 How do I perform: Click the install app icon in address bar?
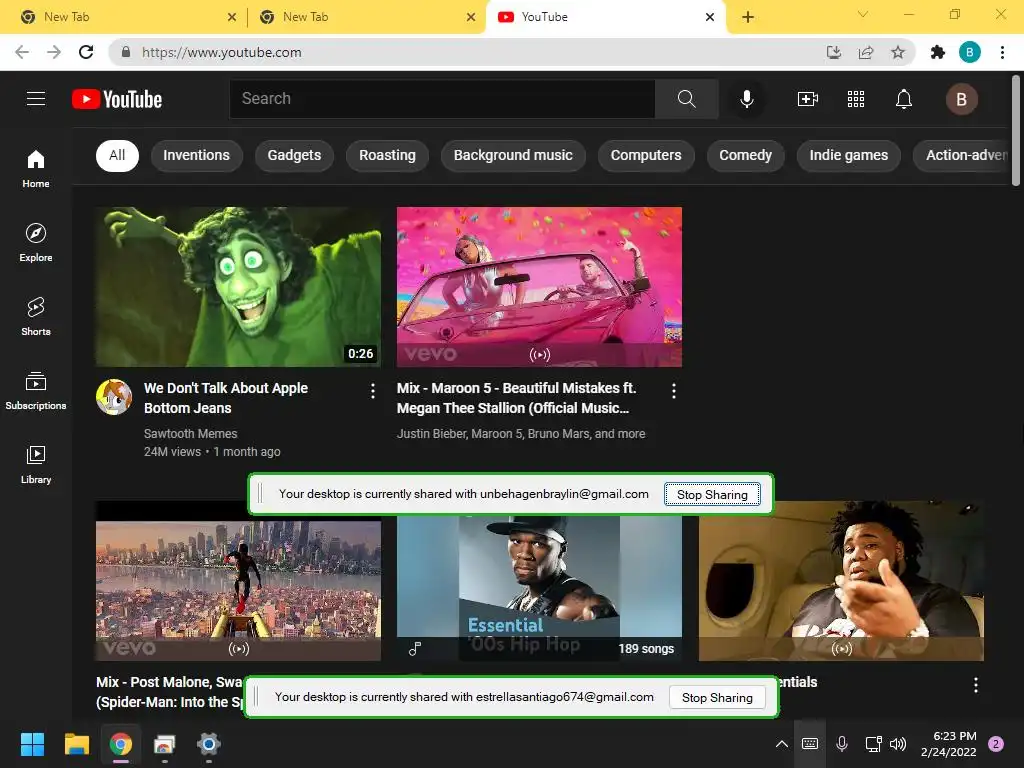click(834, 52)
